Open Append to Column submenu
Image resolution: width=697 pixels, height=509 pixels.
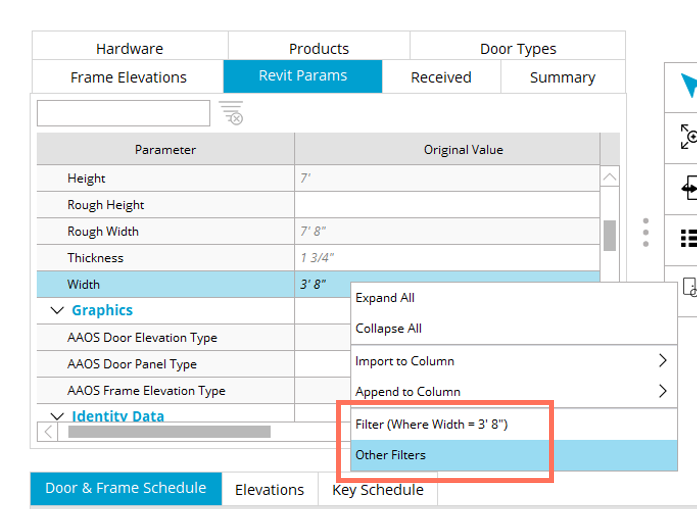tap(513, 392)
